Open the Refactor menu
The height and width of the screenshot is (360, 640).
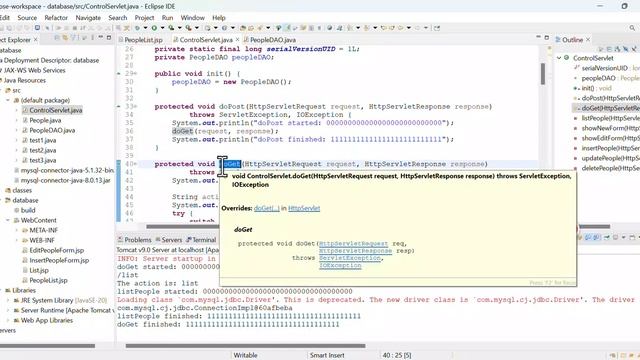tap(56, 18)
